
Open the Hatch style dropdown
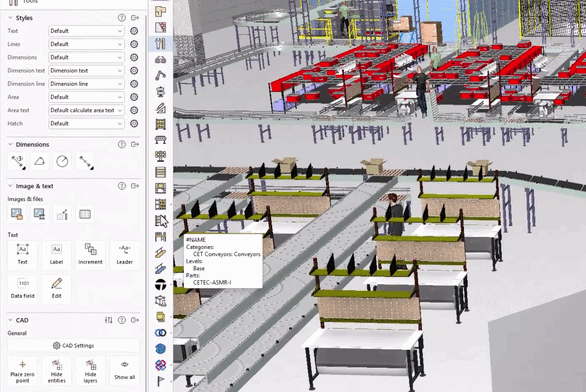pos(86,123)
